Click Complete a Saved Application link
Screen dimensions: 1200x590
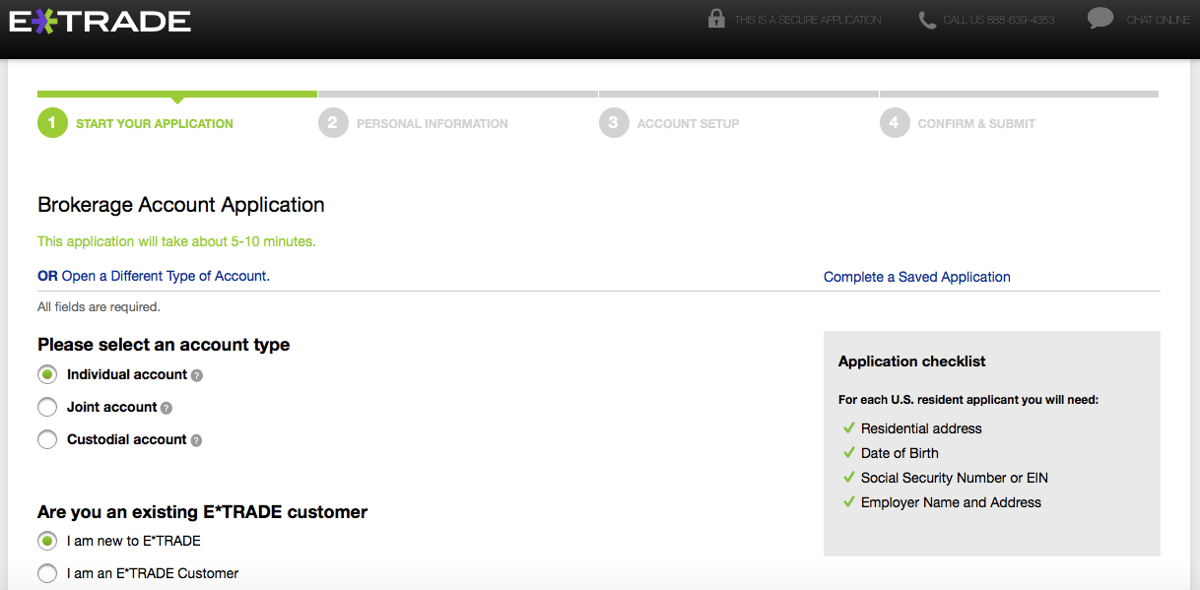pos(917,277)
